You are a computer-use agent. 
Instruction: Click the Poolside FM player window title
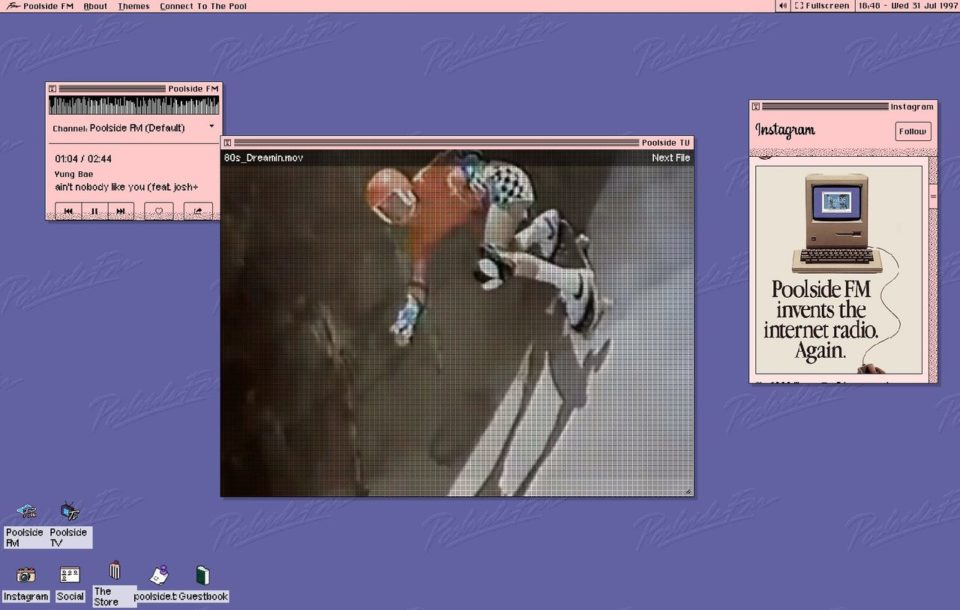[x=193, y=89]
